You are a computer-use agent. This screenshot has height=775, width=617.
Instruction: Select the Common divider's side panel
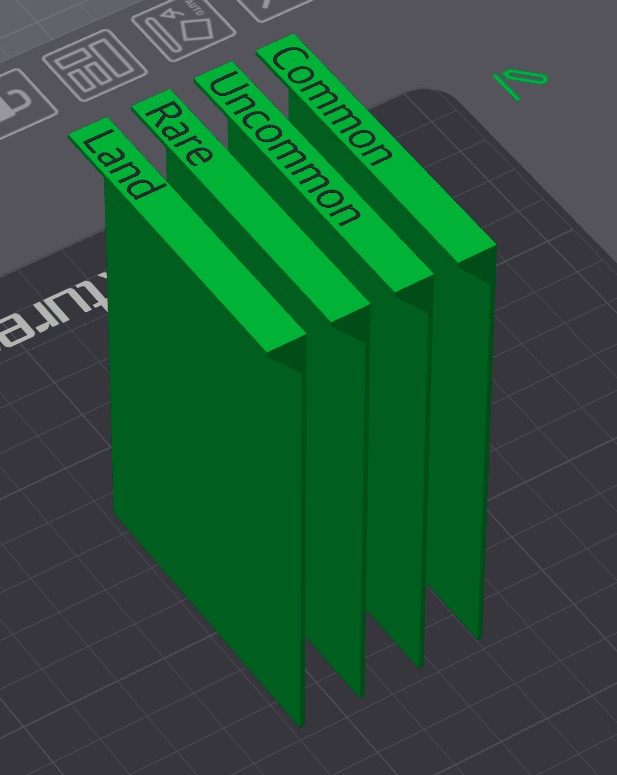457,445
